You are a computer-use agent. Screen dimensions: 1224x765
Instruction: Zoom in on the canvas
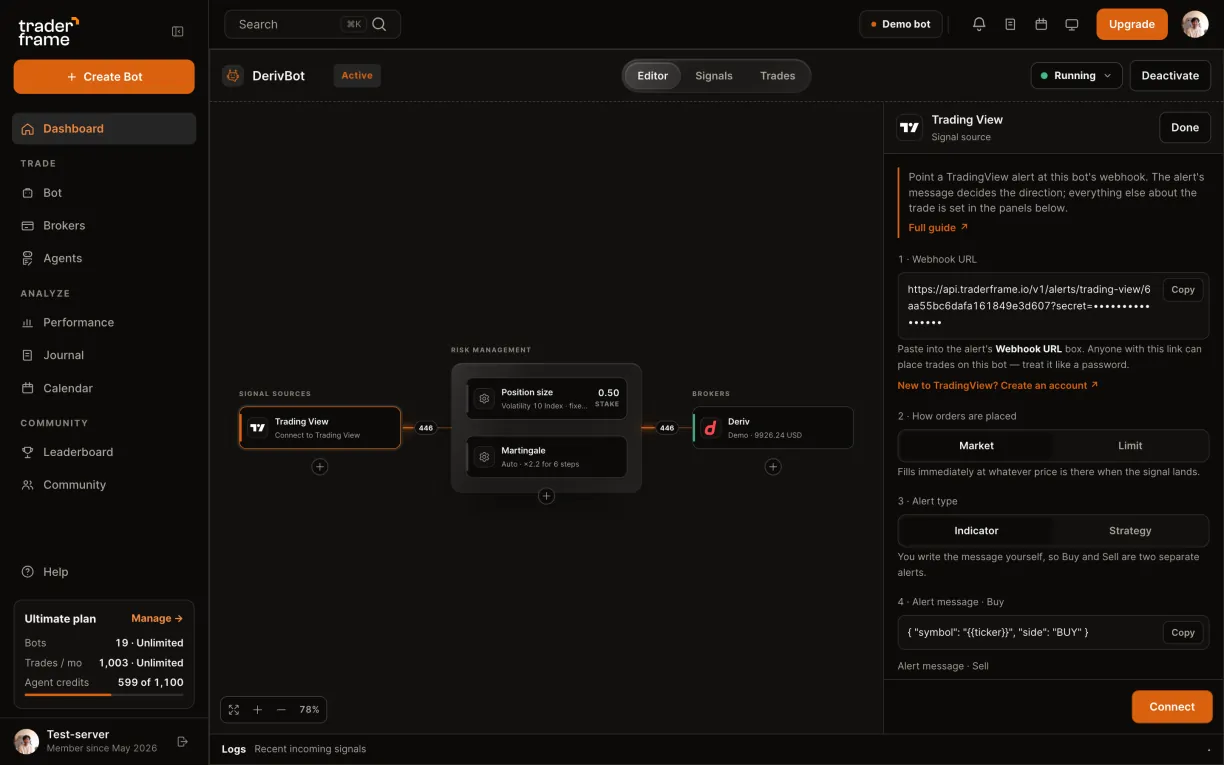[x=258, y=709]
